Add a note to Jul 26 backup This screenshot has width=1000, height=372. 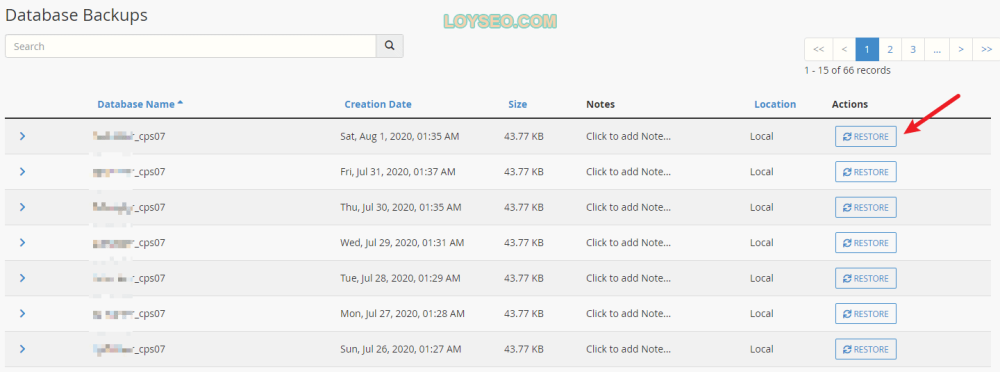pos(628,349)
